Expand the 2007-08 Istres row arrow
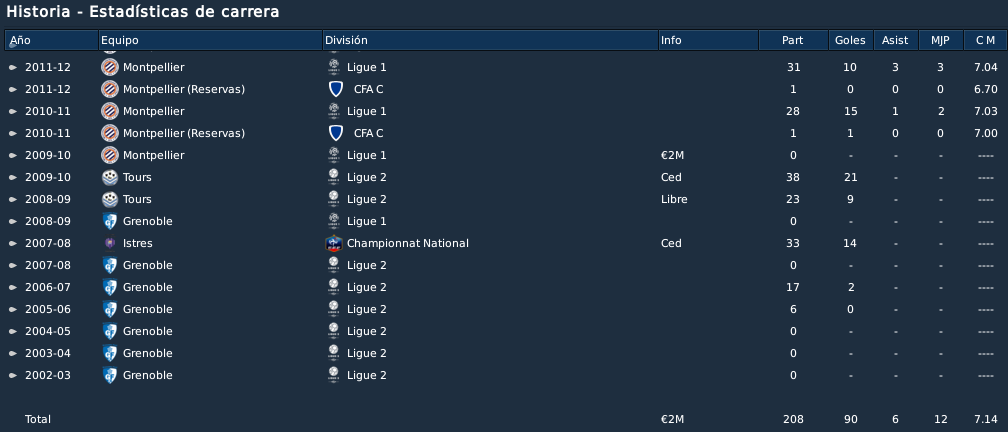The width and height of the screenshot is (1008, 432). [13, 244]
